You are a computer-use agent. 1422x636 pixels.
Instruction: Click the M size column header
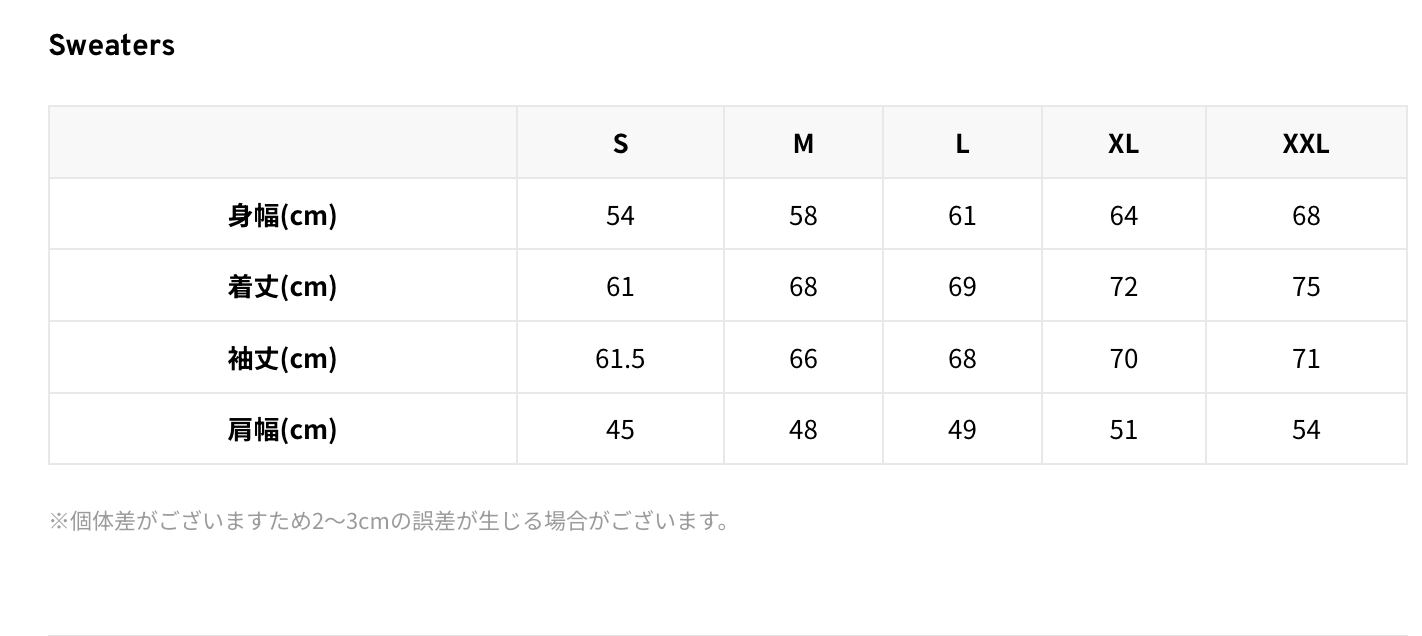pyautogui.click(x=803, y=143)
